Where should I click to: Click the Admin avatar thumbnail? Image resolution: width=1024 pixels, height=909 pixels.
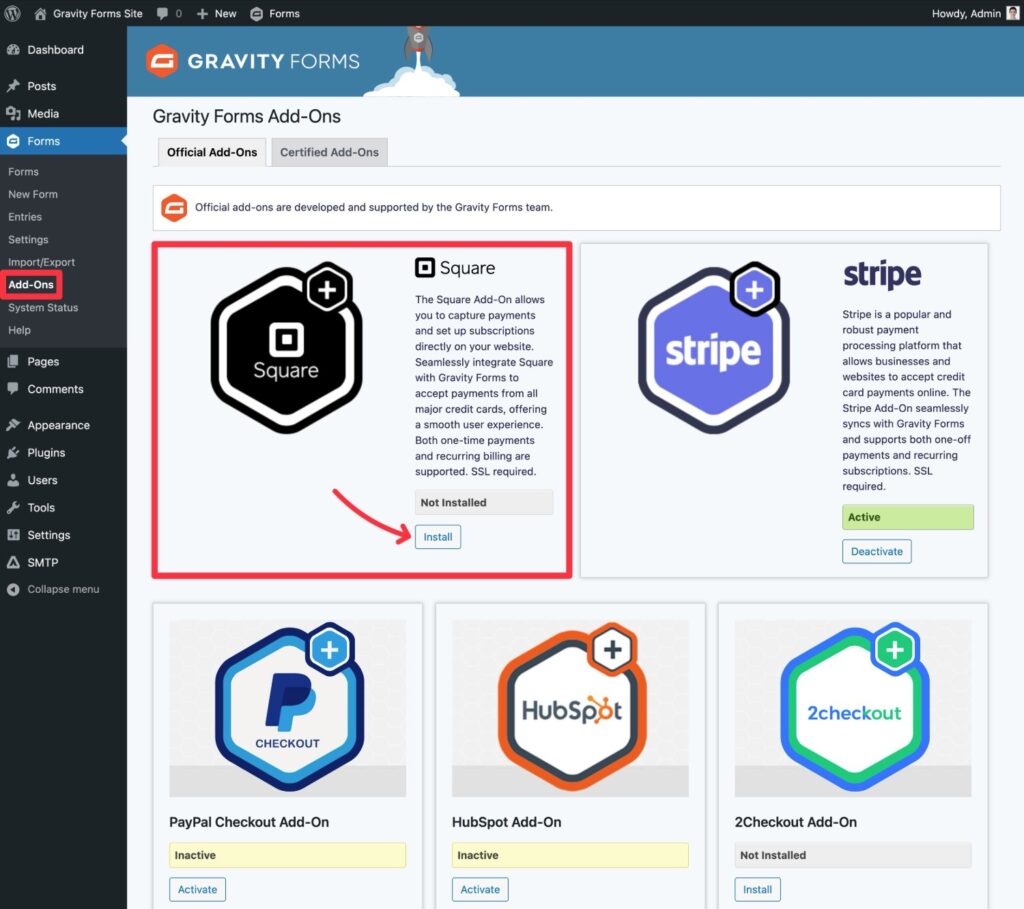[1012, 13]
